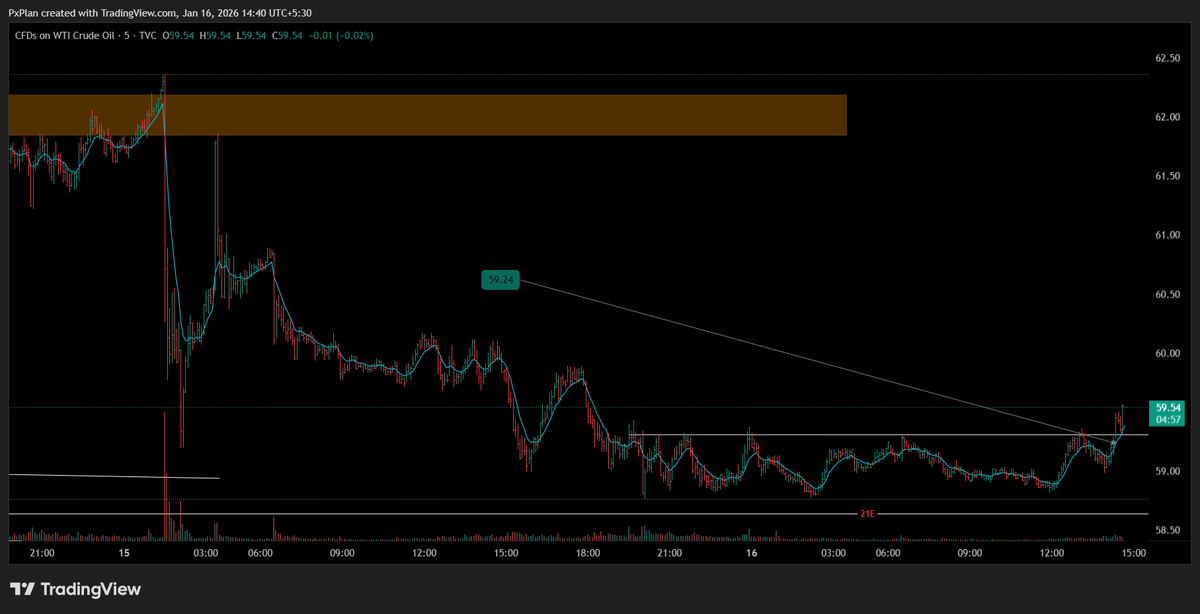Click the 60.00 price axis label
The height and width of the screenshot is (614, 1200).
1168,353
